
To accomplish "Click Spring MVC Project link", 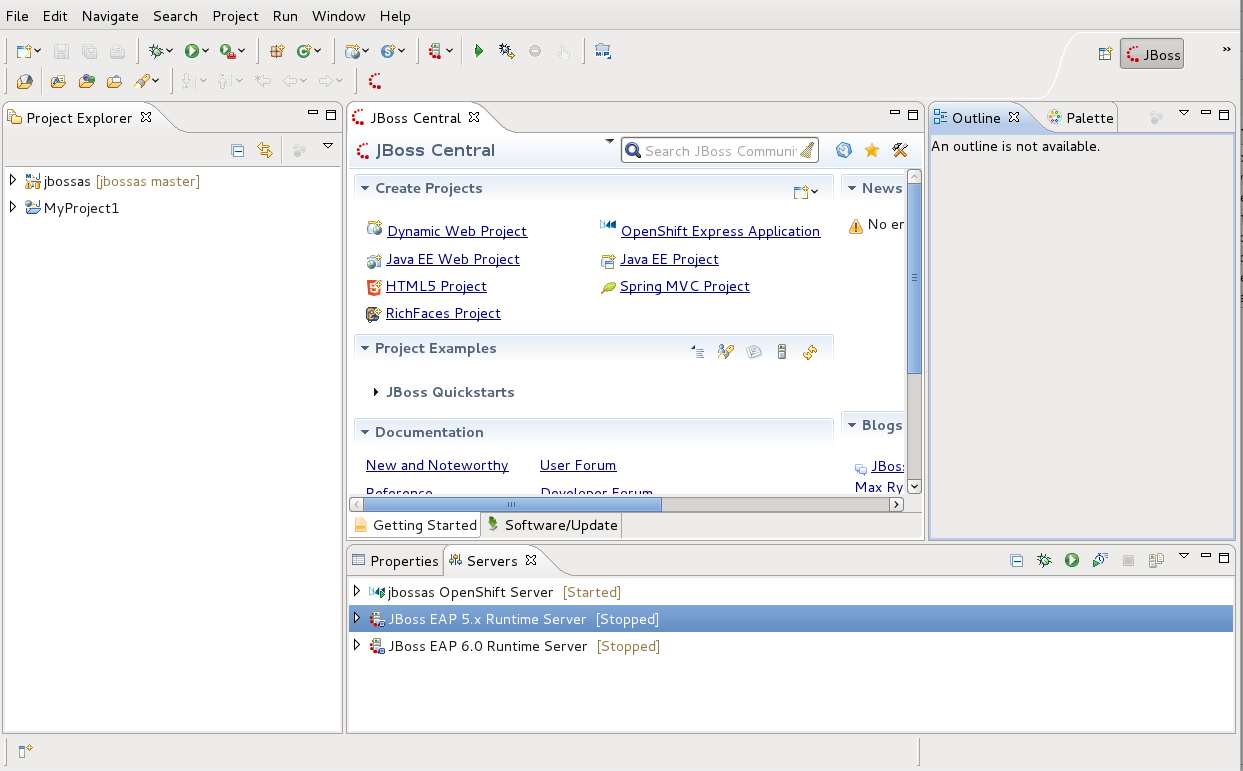I will [x=685, y=286].
